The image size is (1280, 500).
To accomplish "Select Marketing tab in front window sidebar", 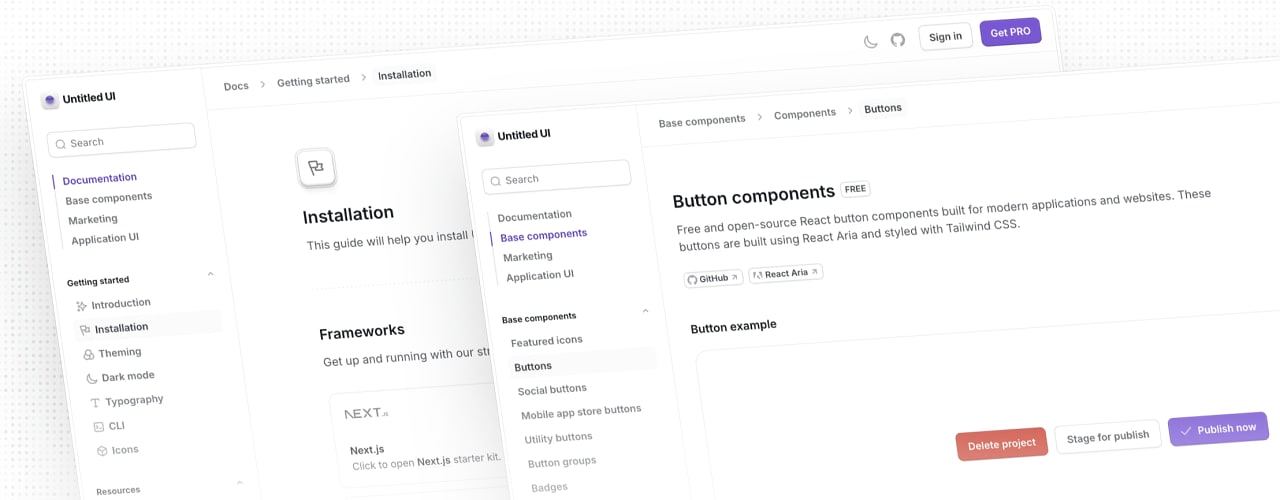I will (x=528, y=256).
